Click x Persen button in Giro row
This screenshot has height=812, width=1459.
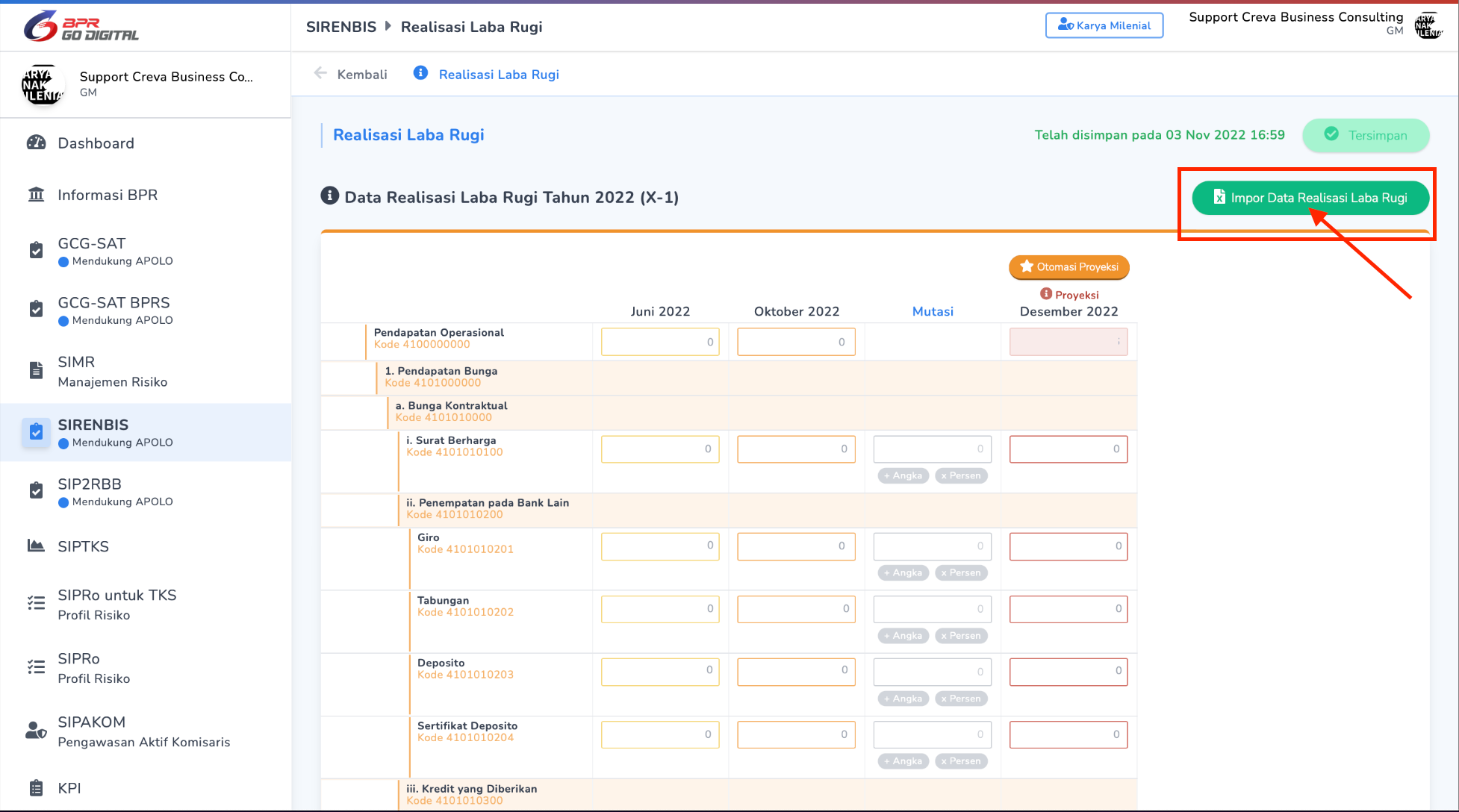[x=961, y=572]
